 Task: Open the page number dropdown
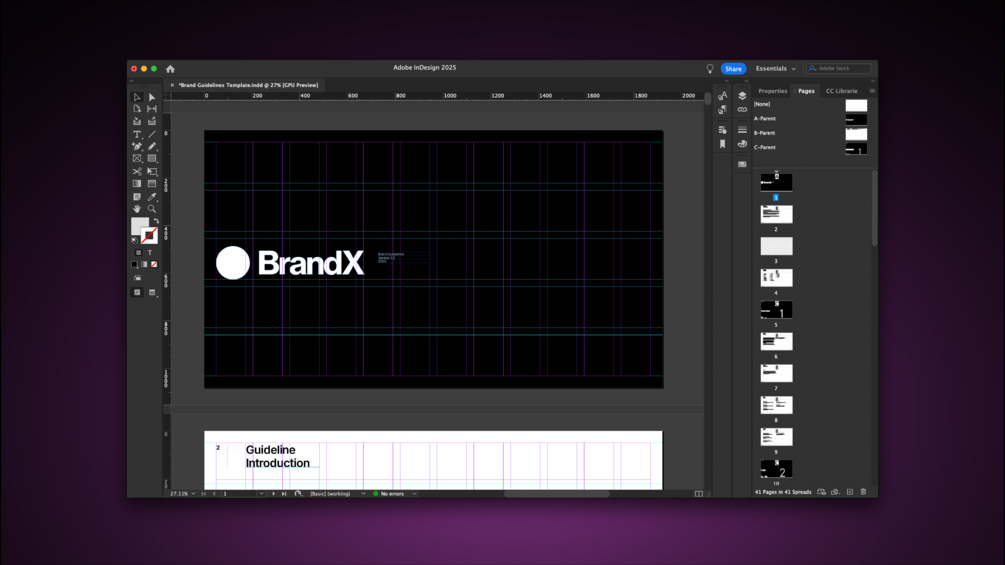[261, 494]
